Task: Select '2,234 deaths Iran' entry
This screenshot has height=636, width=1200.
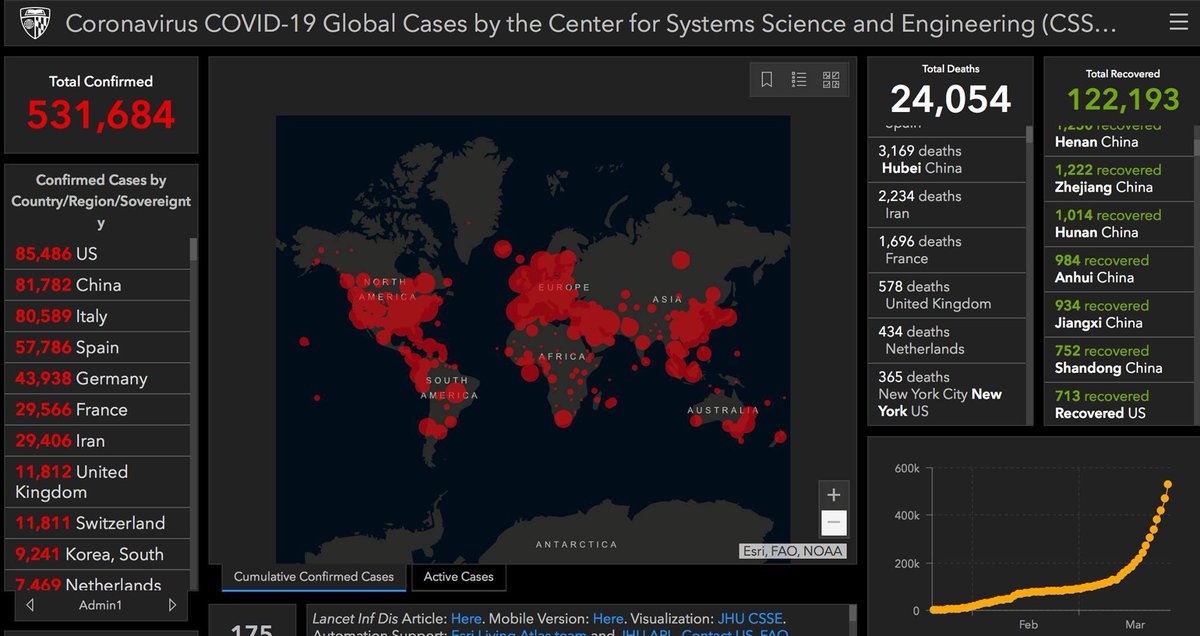Action: coord(947,204)
